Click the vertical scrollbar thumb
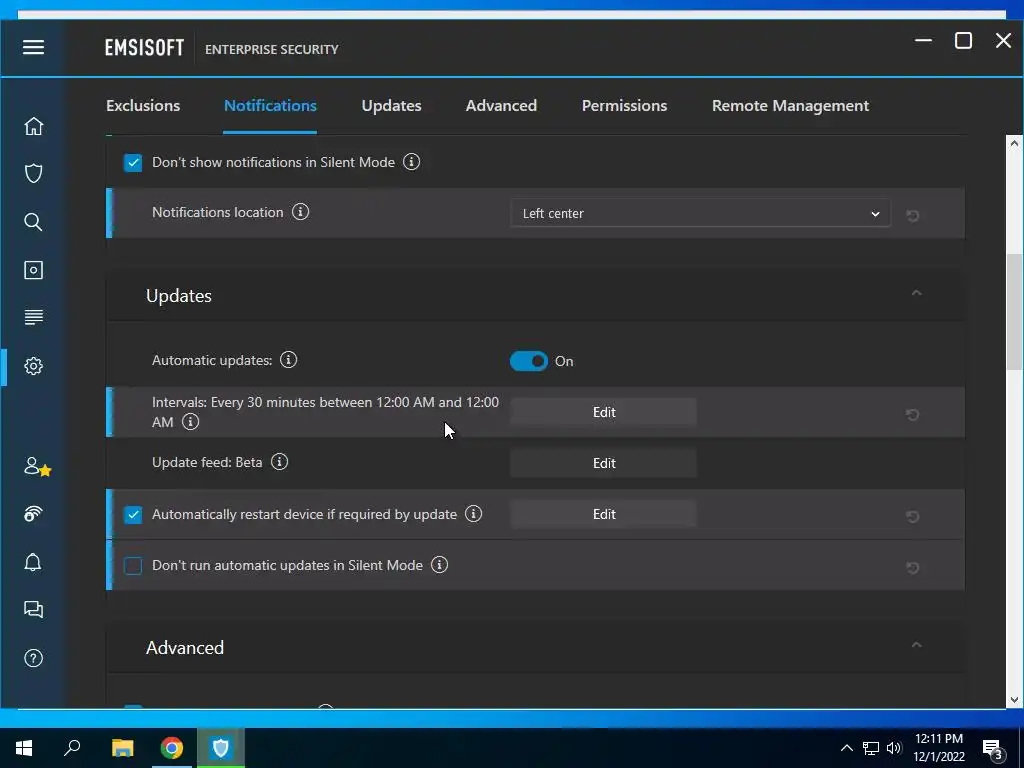The width and height of the screenshot is (1024, 768). point(1014,312)
